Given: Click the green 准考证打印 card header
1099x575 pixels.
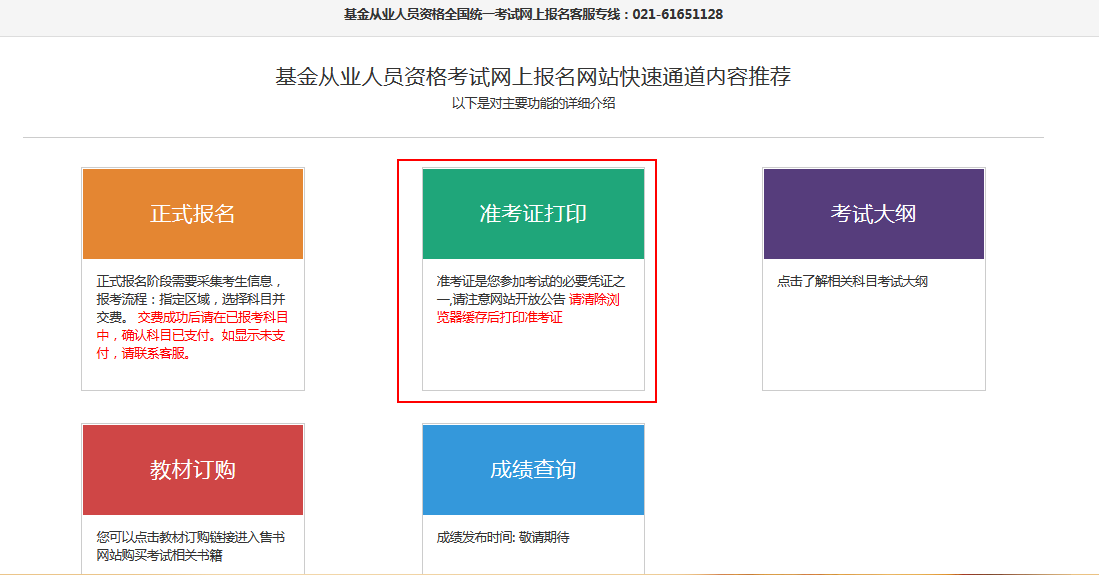Looking at the screenshot, I should [533, 214].
